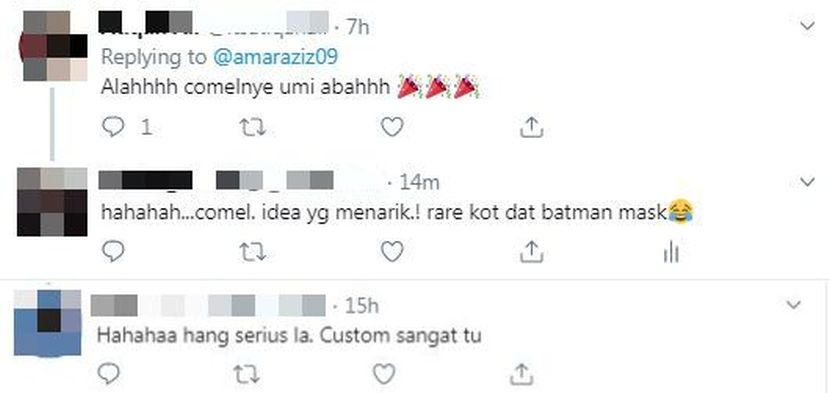Retweet the batman mask tweet
This screenshot has width=830, height=393.
(x=252, y=252)
